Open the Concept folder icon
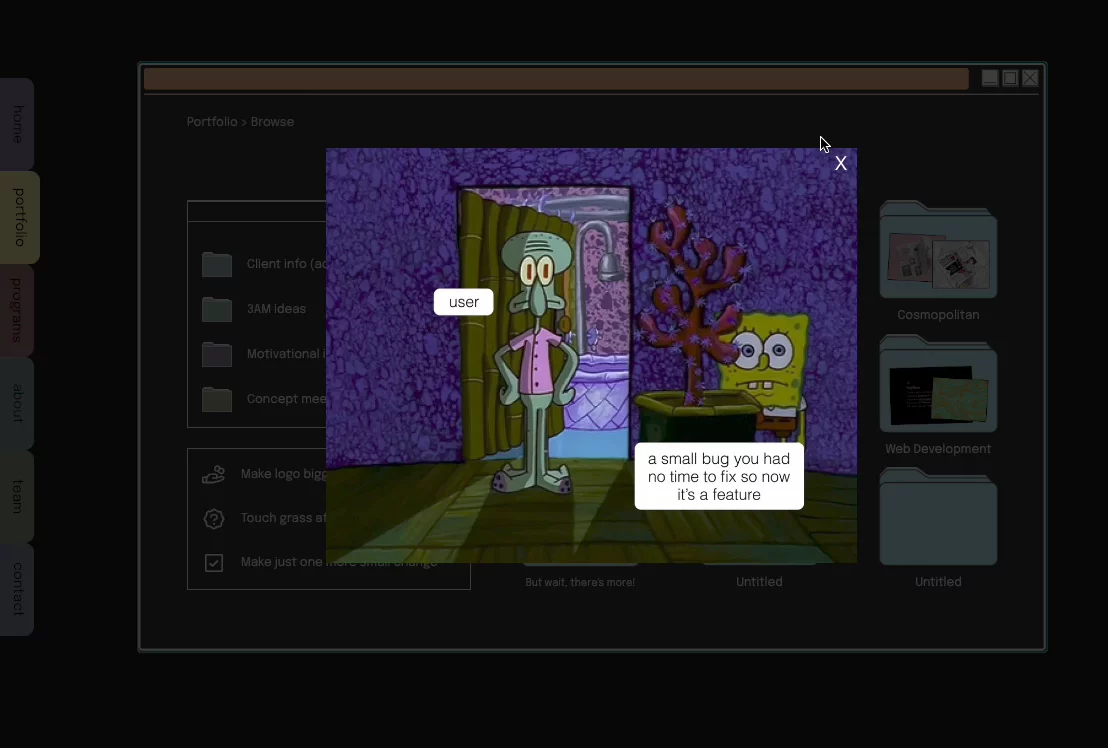 click(x=217, y=399)
